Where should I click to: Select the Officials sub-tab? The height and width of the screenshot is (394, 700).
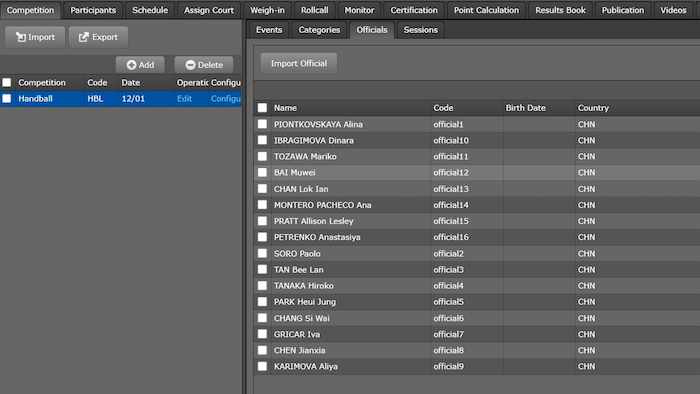tap(372, 30)
